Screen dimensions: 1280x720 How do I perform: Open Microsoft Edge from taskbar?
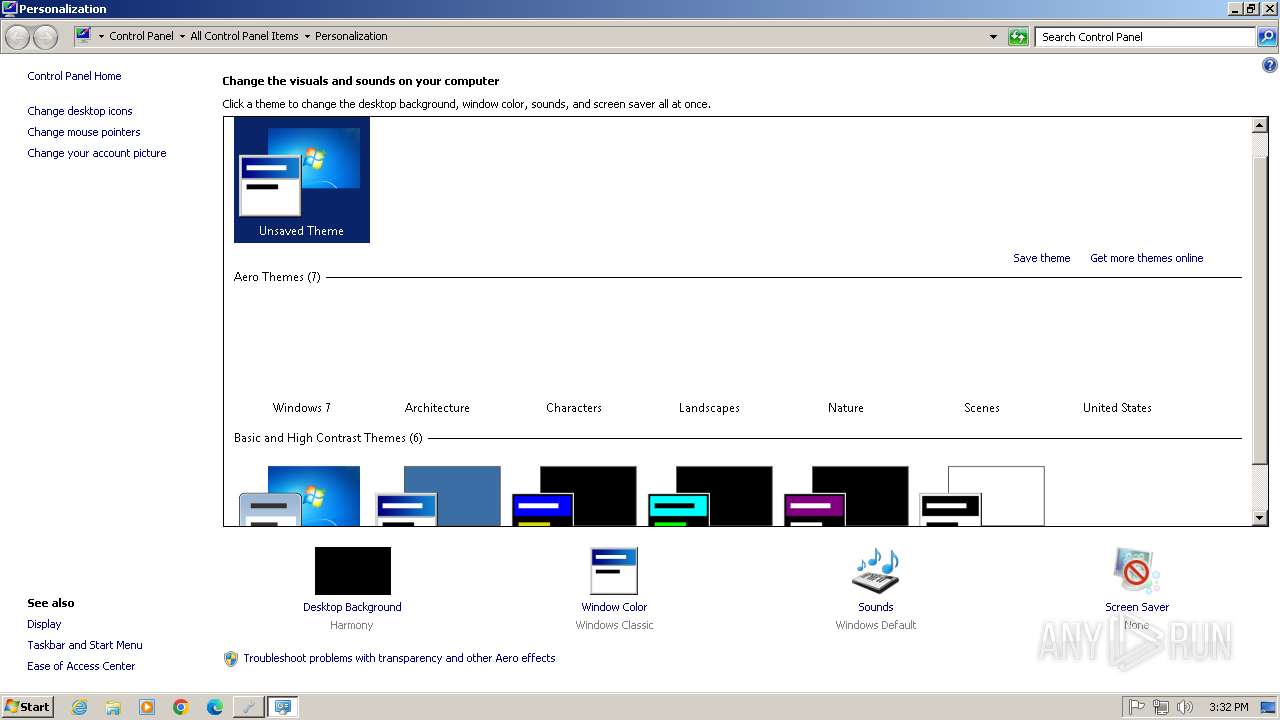click(215, 707)
